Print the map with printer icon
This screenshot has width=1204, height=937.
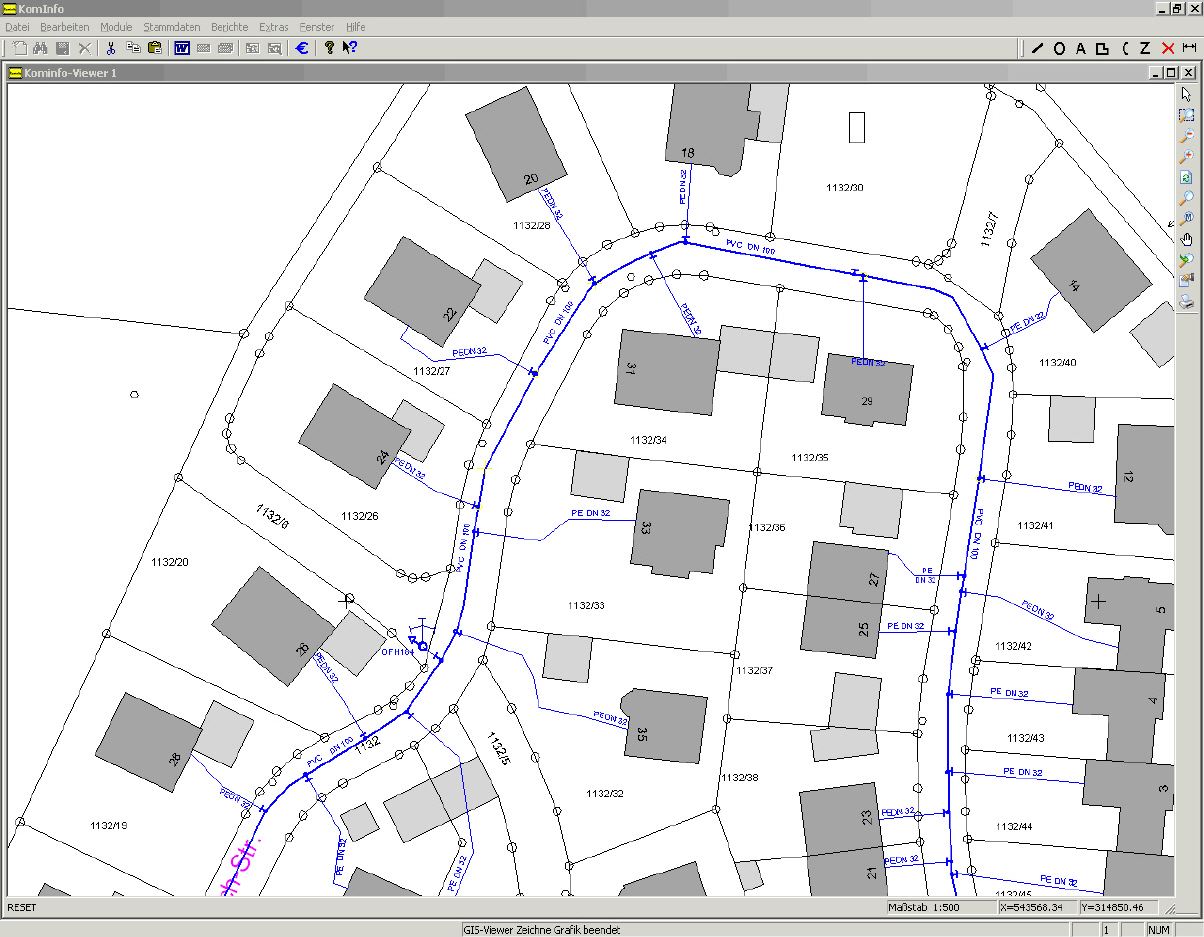coord(1186,301)
